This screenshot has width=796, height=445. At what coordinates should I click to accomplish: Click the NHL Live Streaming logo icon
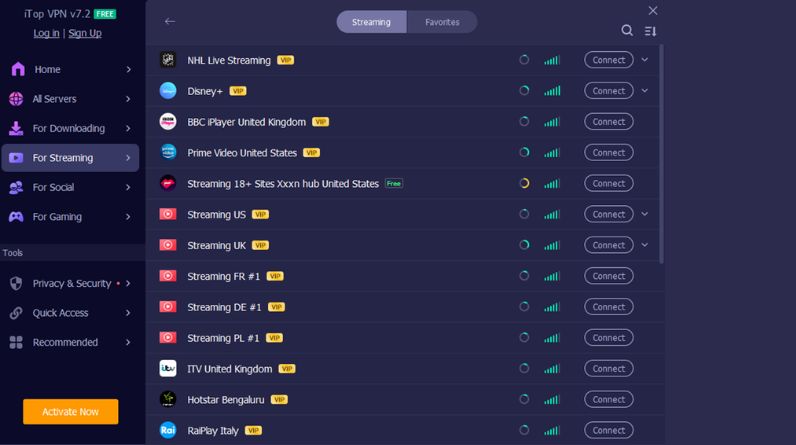coord(168,60)
